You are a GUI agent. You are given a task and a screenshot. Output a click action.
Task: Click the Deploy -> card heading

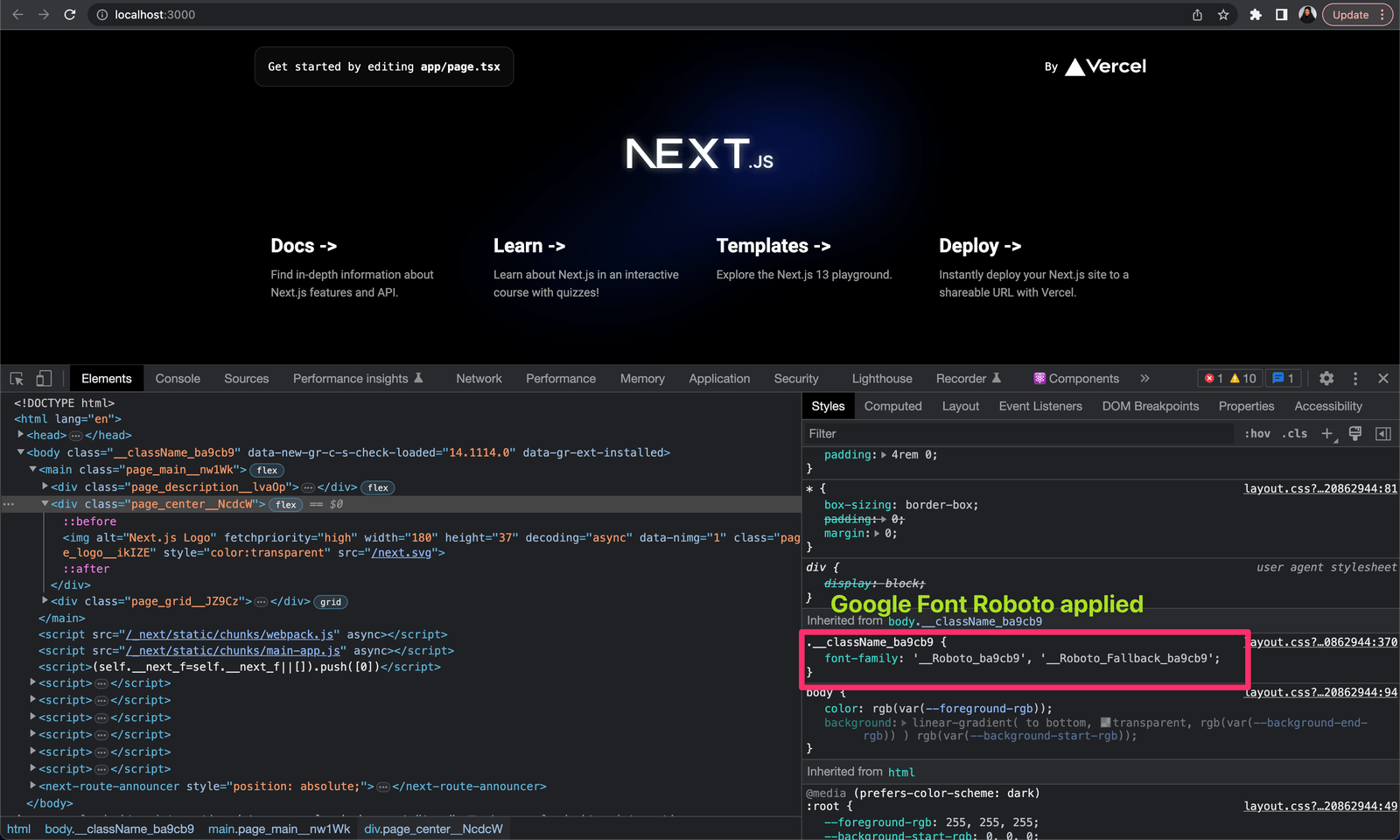[980, 246]
